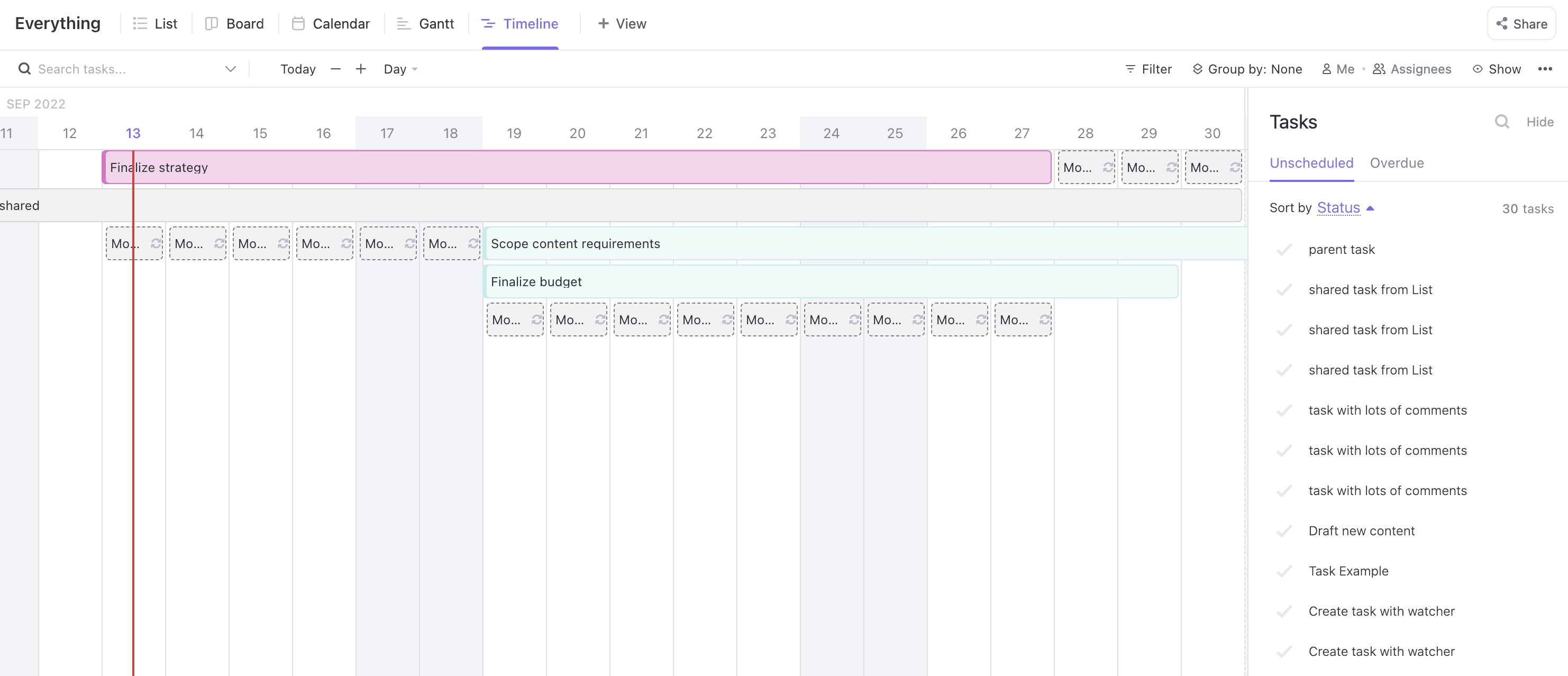Expand the search tasks dropdown chevron
Viewport: 1568px width, 676px height.
tap(230, 69)
